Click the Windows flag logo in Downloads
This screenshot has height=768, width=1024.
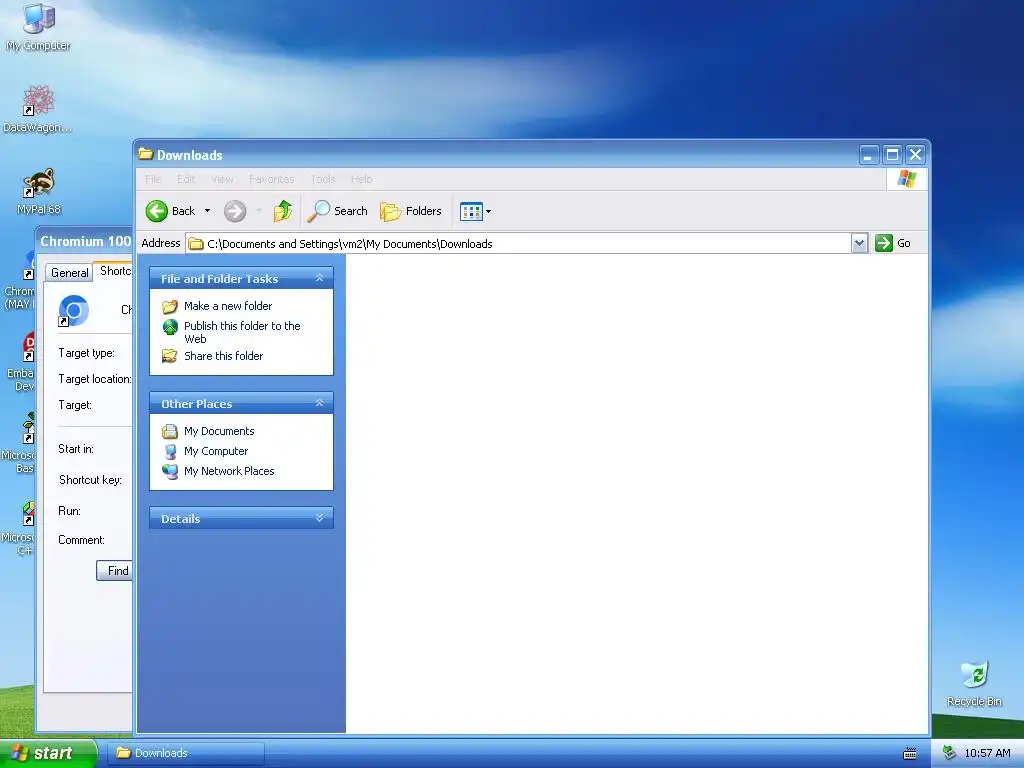coord(906,178)
